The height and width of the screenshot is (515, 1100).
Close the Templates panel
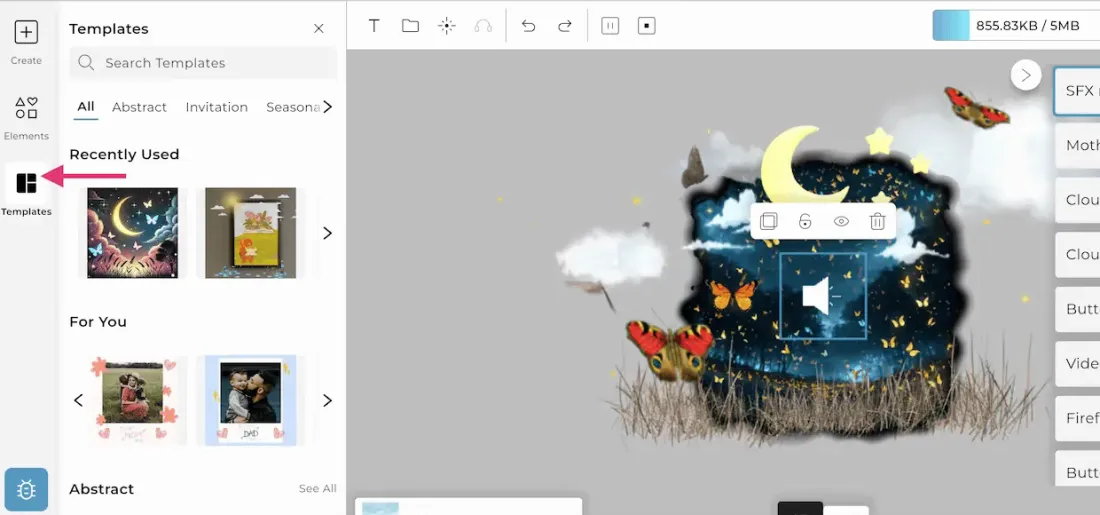pos(318,29)
